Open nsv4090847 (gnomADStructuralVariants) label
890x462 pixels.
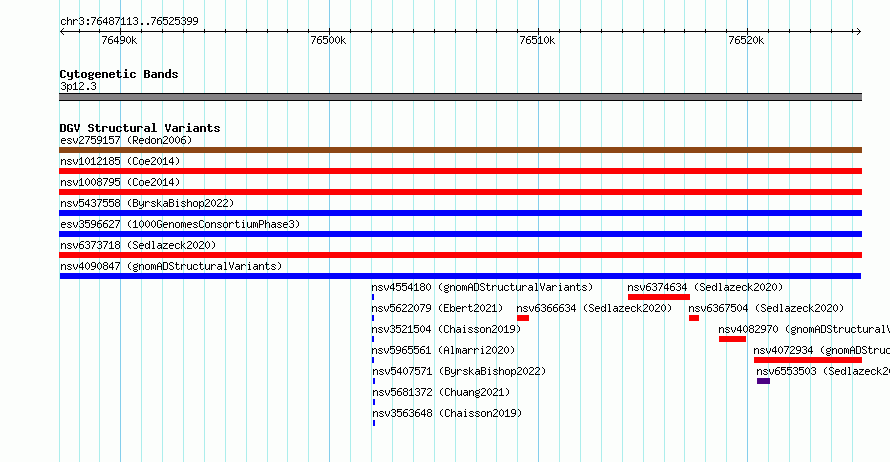(171, 266)
